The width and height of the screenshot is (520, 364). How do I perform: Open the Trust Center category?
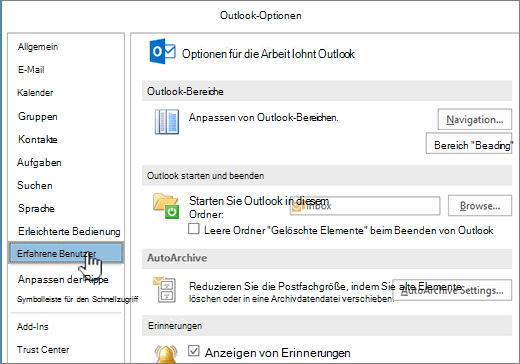[43, 350]
